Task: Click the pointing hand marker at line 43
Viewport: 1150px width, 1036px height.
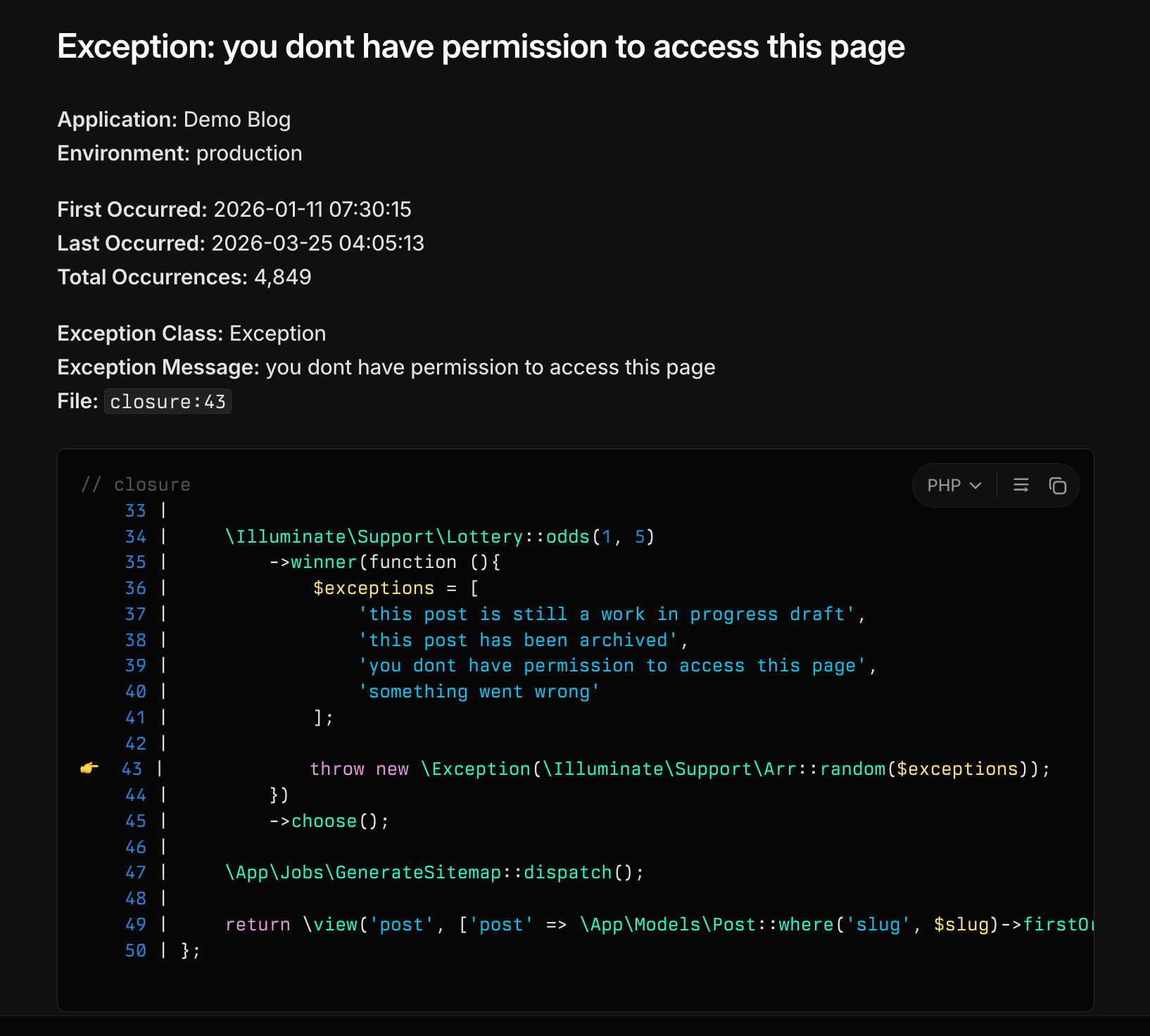Action: (x=89, y=769)
